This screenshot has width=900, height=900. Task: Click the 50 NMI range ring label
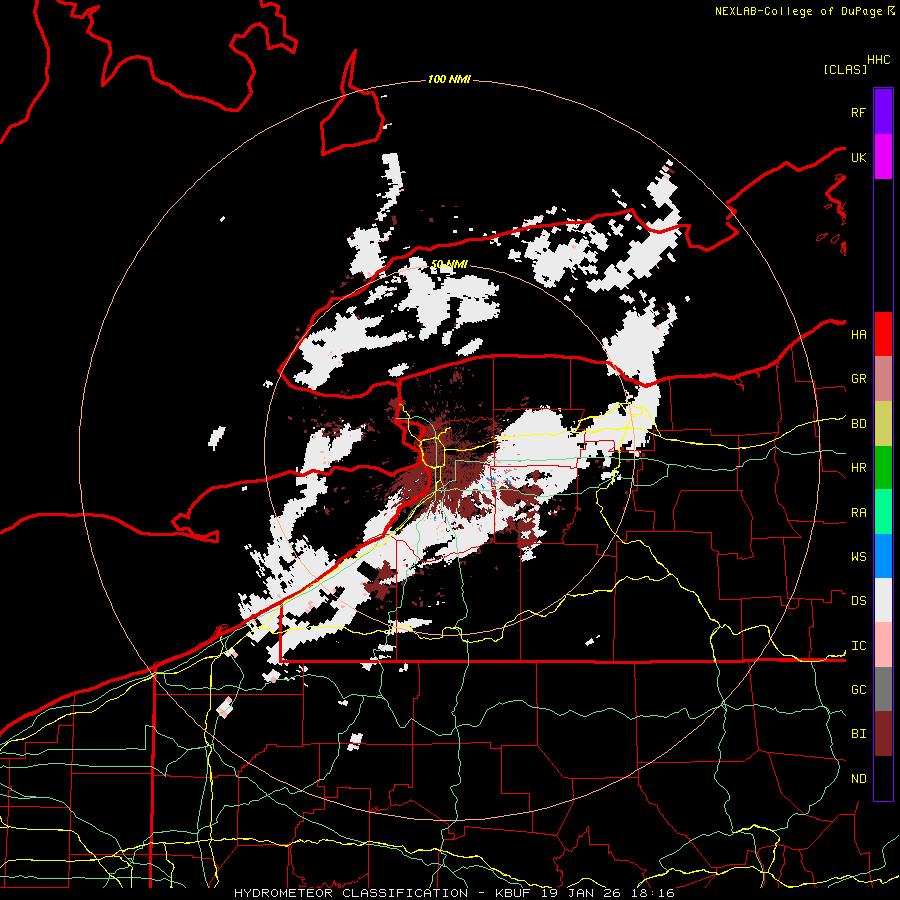tap(449, 264)
